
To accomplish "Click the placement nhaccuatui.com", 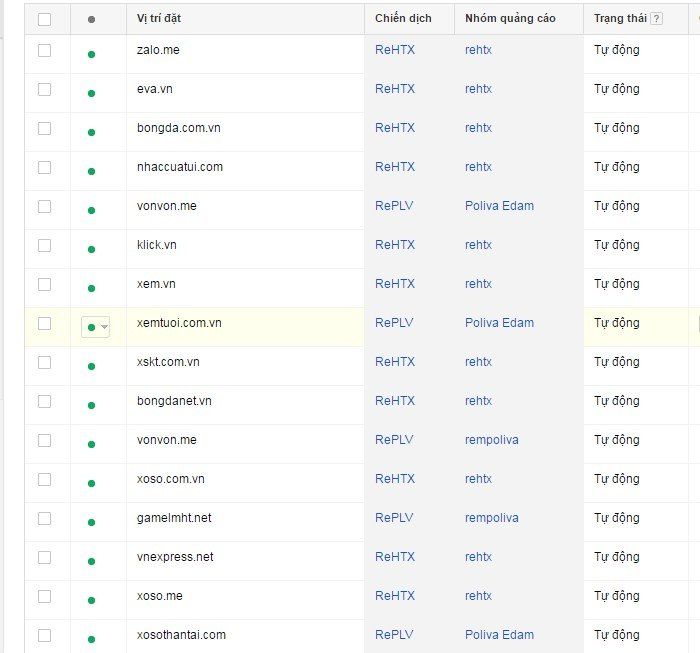I will pos(180,167).
